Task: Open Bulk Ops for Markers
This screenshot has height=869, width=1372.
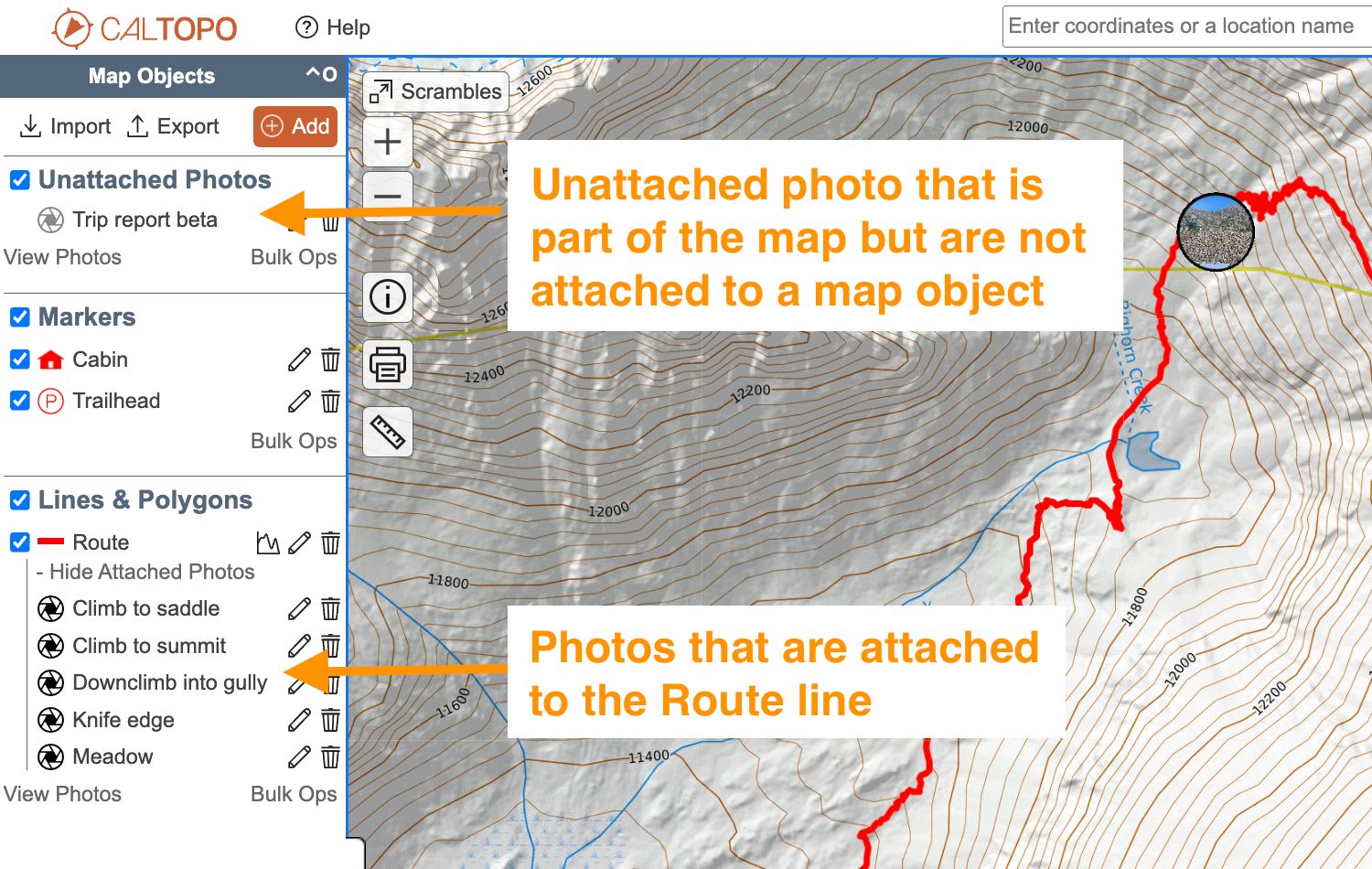Action: pyautogui.click(x=294, y=441)
